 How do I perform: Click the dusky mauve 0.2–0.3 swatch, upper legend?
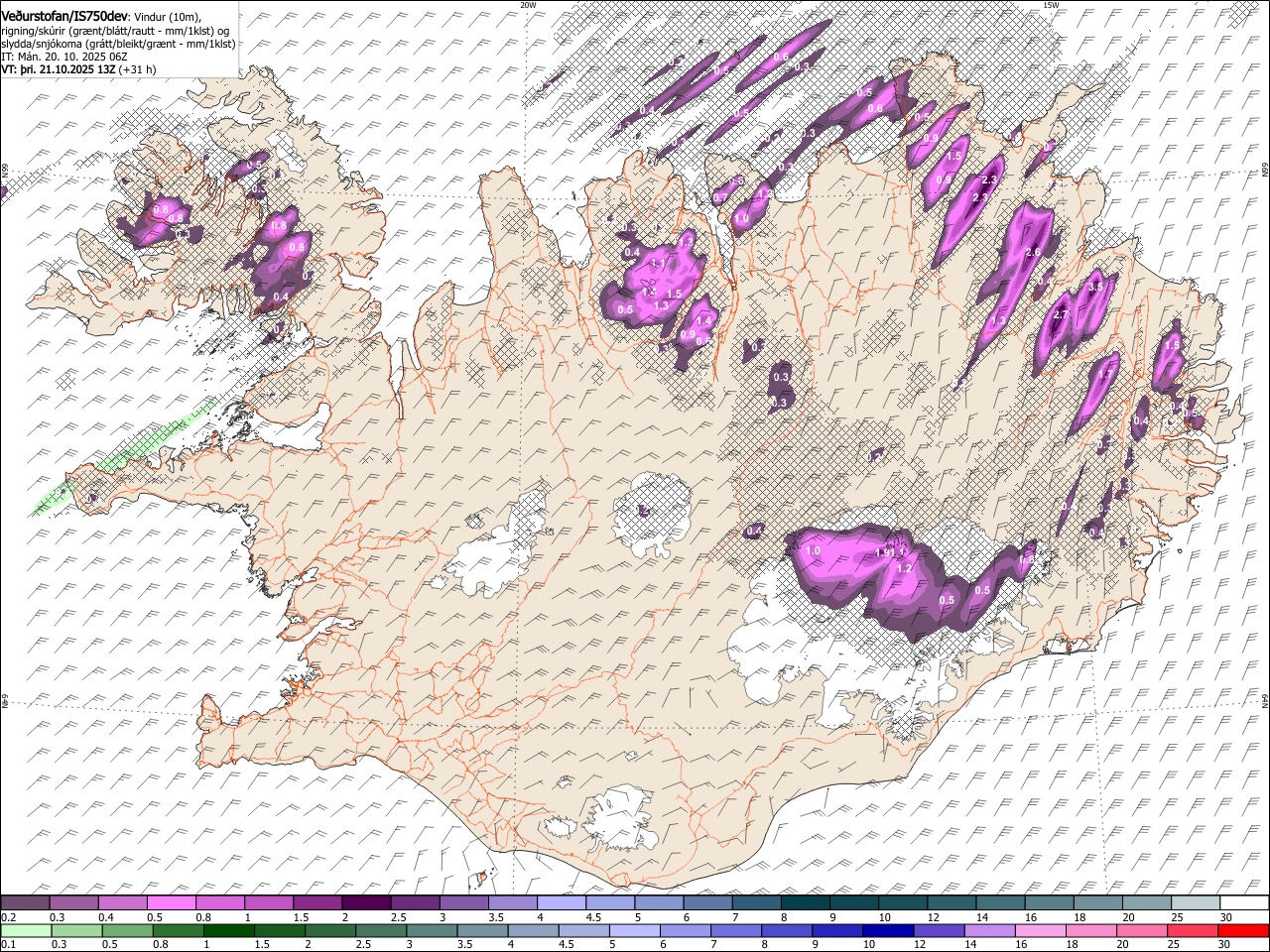(x=26, y=903)
